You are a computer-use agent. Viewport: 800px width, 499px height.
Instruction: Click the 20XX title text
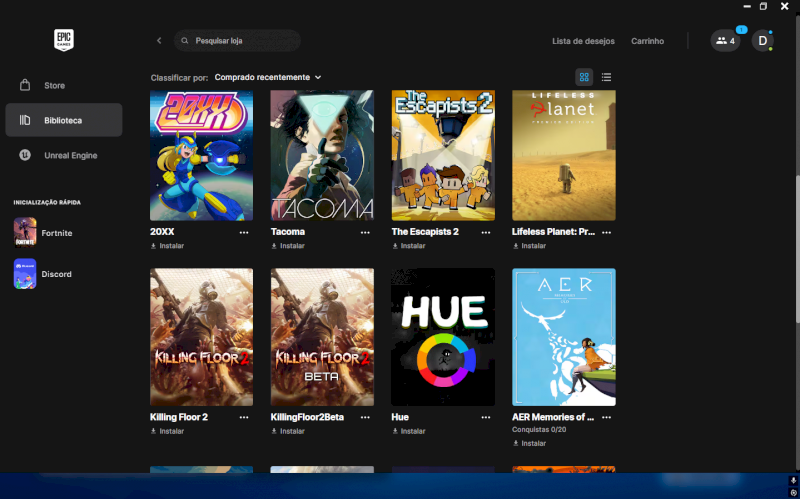click(x=162, y=232)
